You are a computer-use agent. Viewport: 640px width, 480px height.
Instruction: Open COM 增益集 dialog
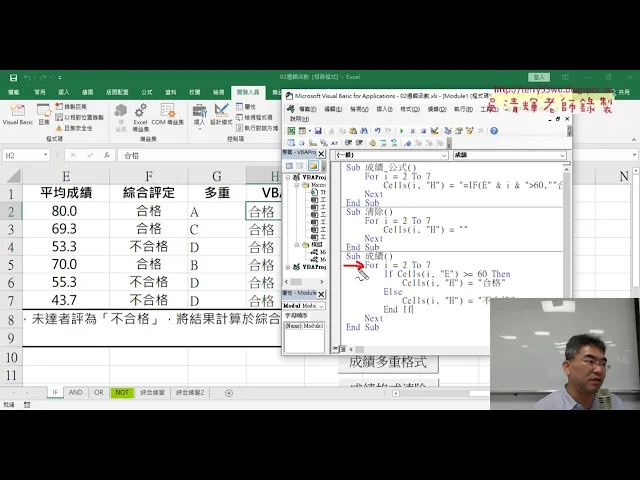click(x=167, y=114)
